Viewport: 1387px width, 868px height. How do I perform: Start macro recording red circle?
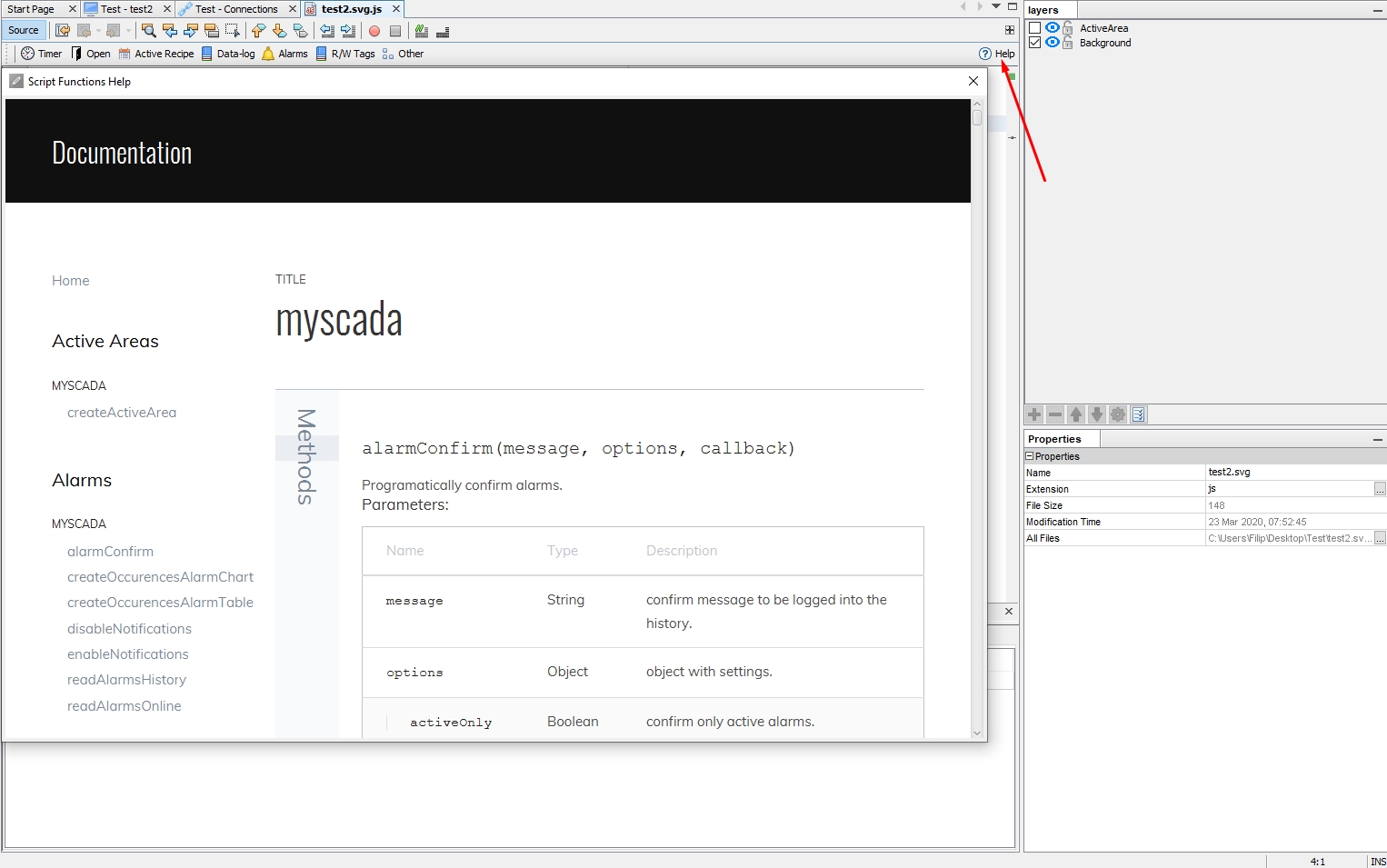[x=374, y=31]
